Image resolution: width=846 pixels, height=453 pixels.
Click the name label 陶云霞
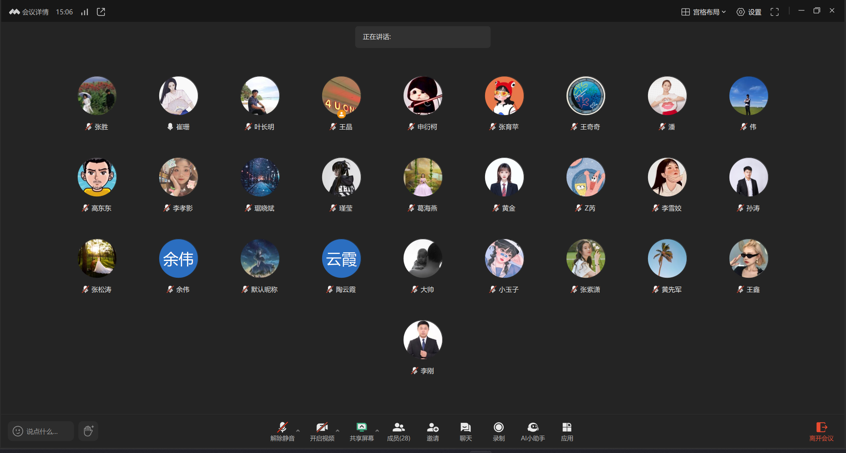click(x=346, y=290)
